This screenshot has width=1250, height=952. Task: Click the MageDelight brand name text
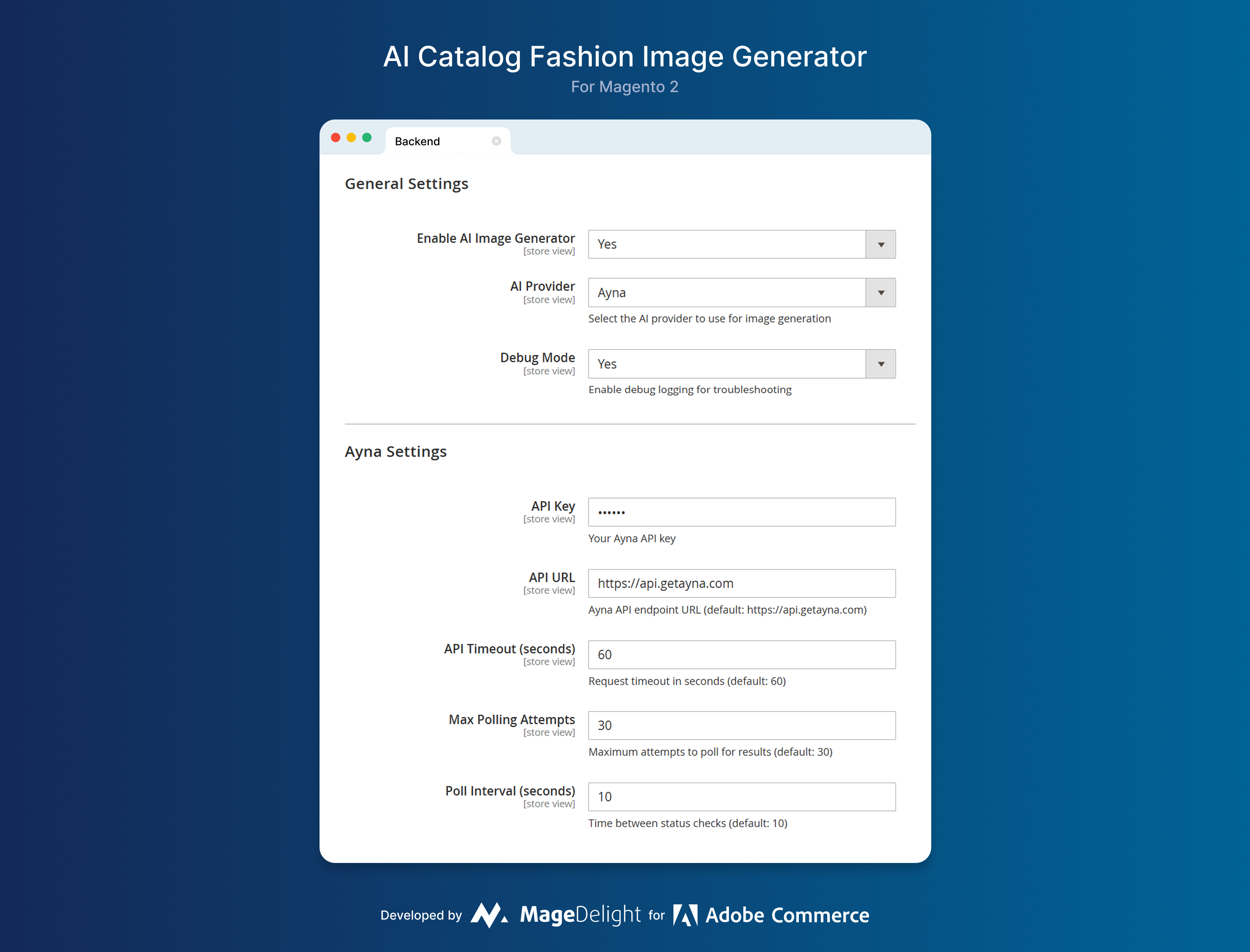tap(580, 915)
